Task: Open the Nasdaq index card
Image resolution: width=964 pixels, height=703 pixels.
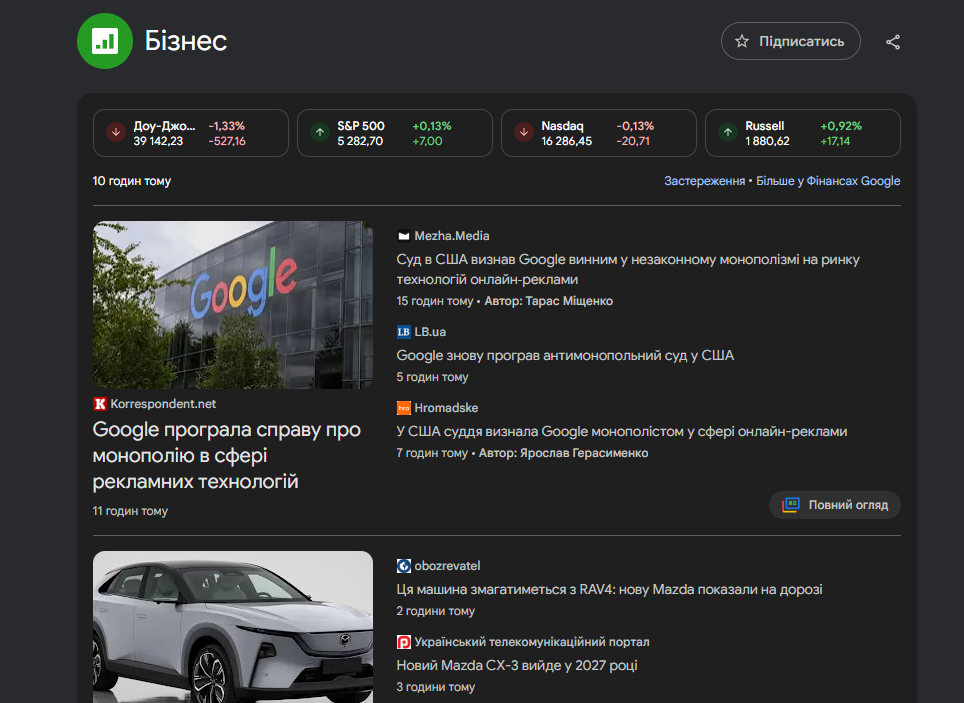Action: pos(599,133)
